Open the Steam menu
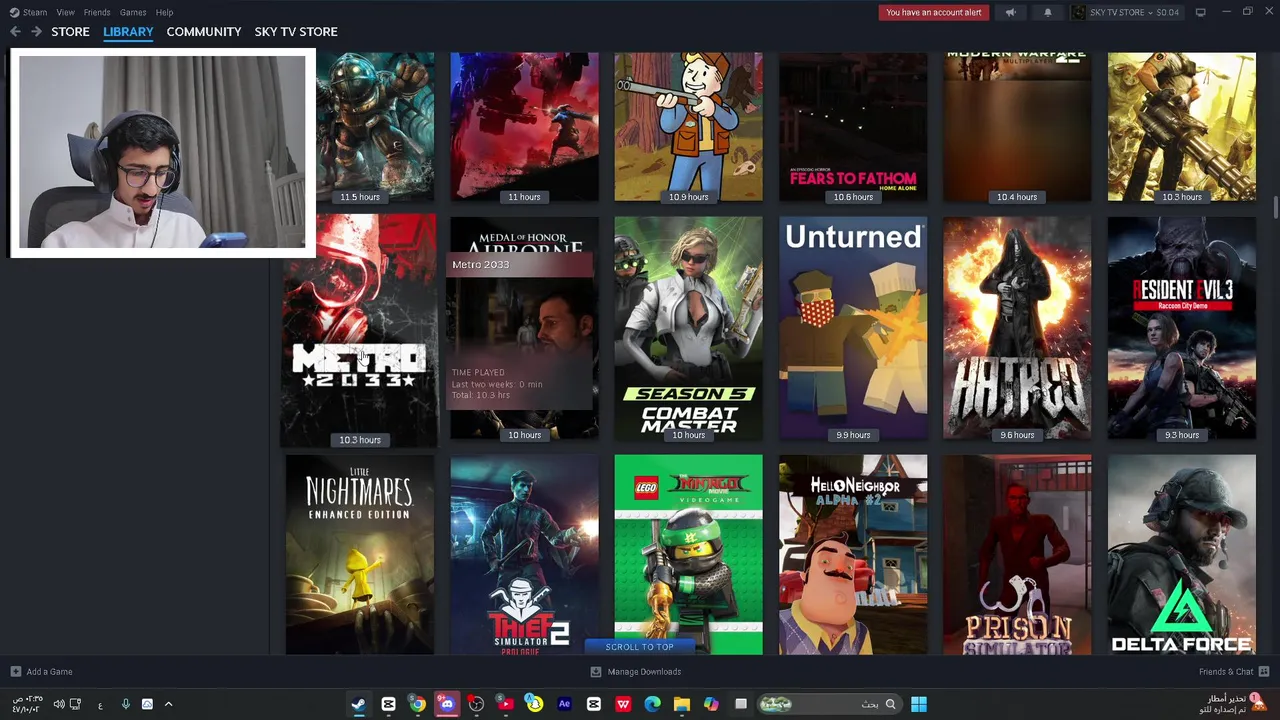This screenshot has height=720, width=1280. pyautogui.click(x=35, y=12)
